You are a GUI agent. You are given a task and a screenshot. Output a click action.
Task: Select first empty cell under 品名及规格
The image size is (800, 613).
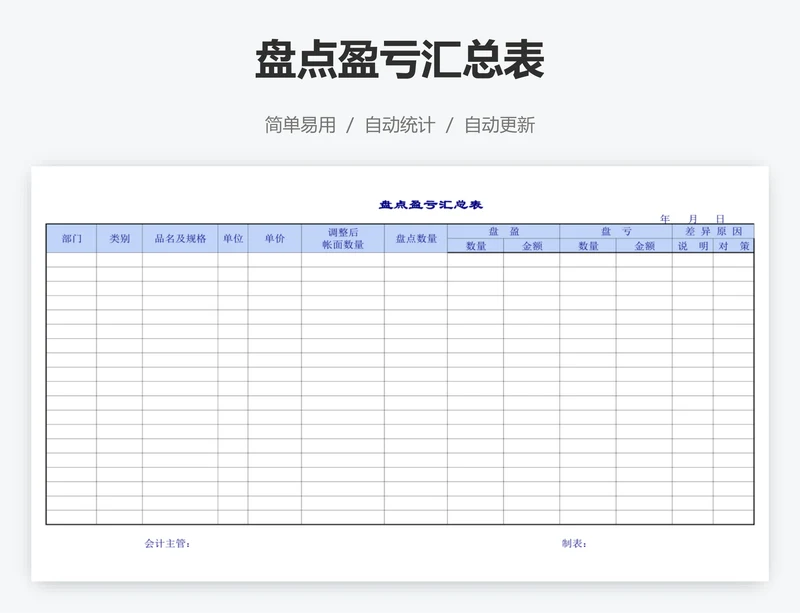coord(180,260)
